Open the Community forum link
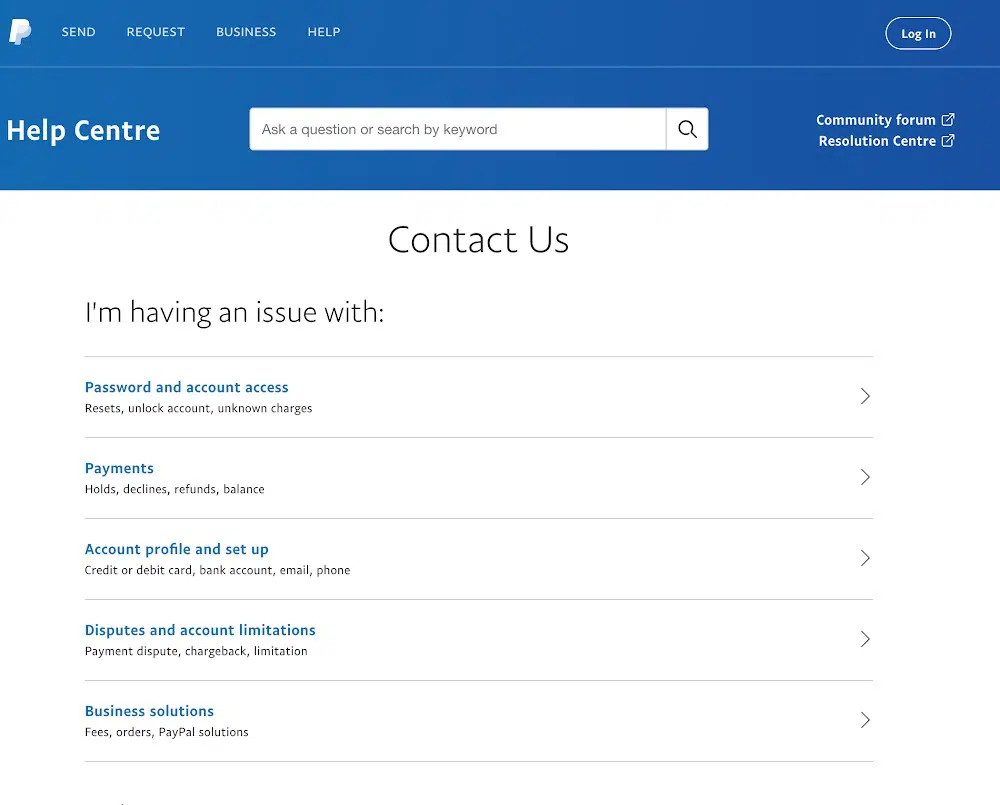This screenshot has width=1000, height=805. [x=875, y=120]
